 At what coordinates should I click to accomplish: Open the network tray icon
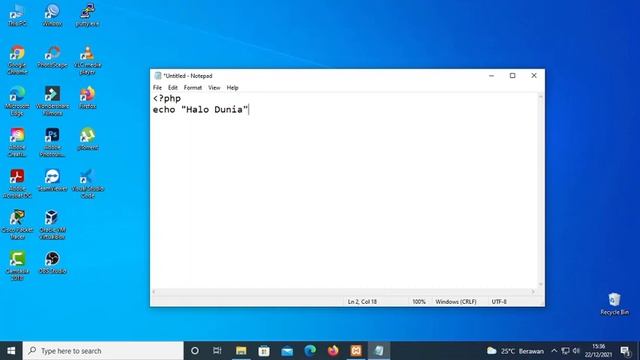(565, 351)
